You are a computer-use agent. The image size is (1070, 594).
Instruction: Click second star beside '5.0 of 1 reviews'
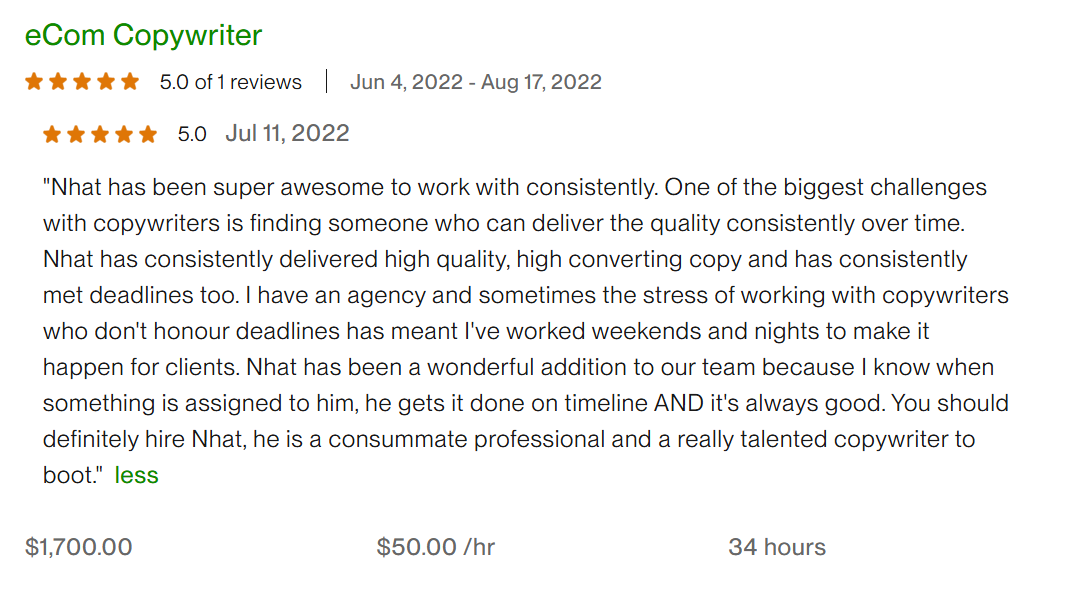tap(58, 82)
